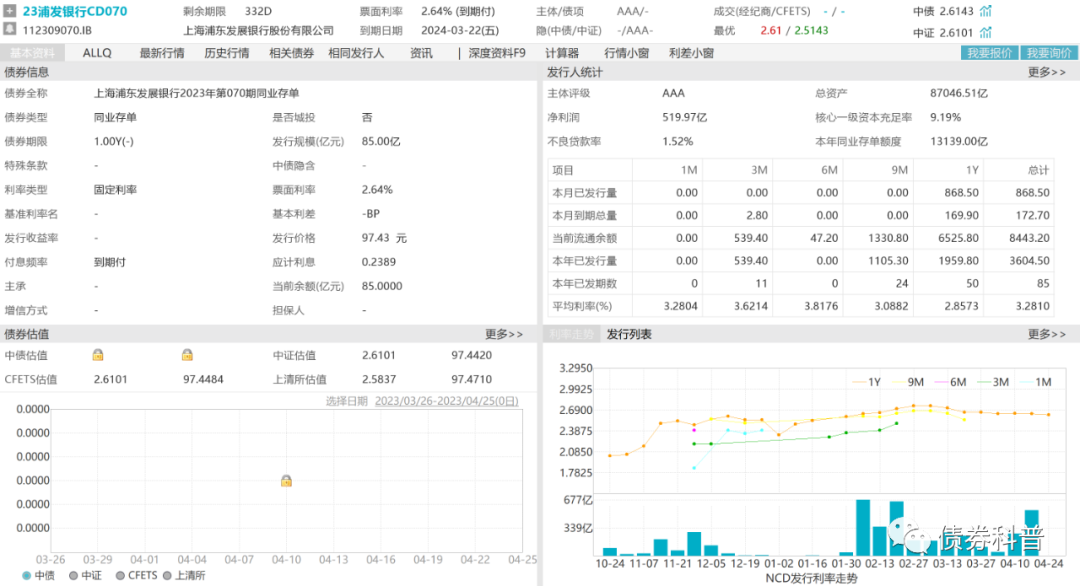Toggle the 9M line in NCD legend
1080x586 pixels.
[x=908, y=382]
